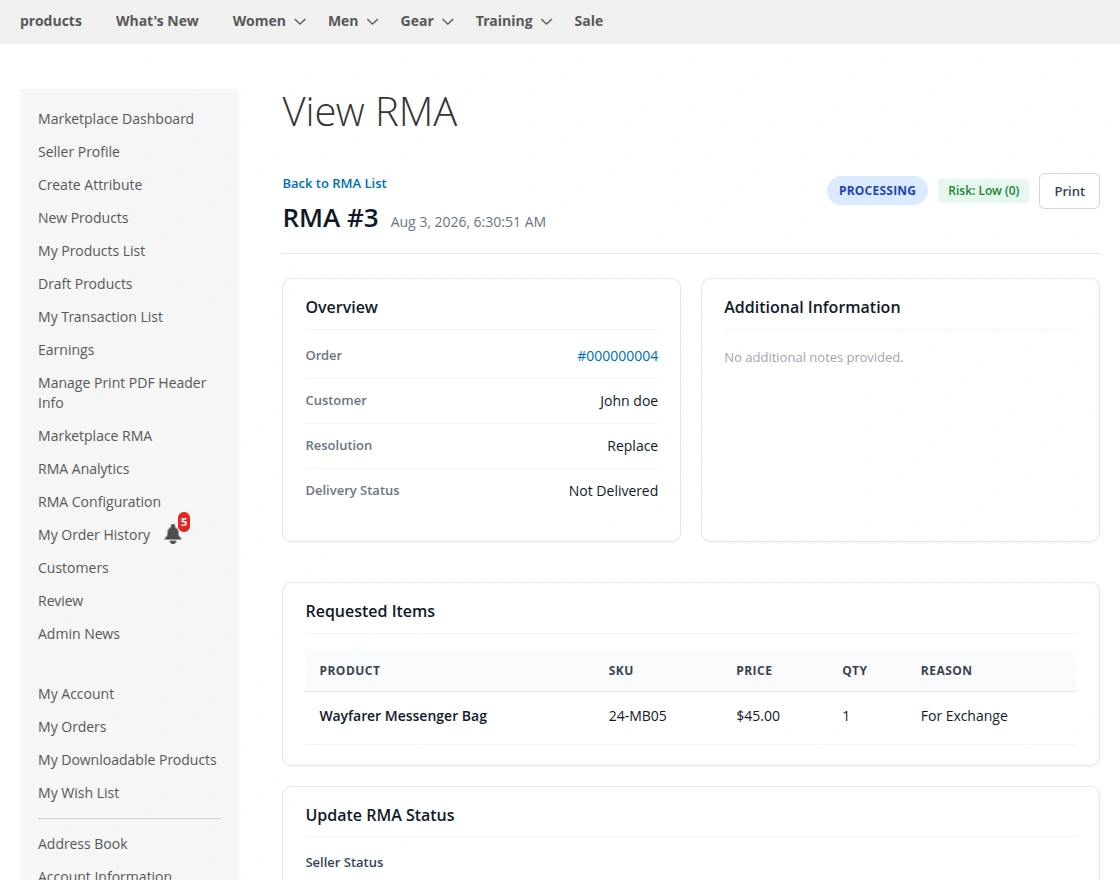Click the Risk: Low (0) badge

(984, 191)
